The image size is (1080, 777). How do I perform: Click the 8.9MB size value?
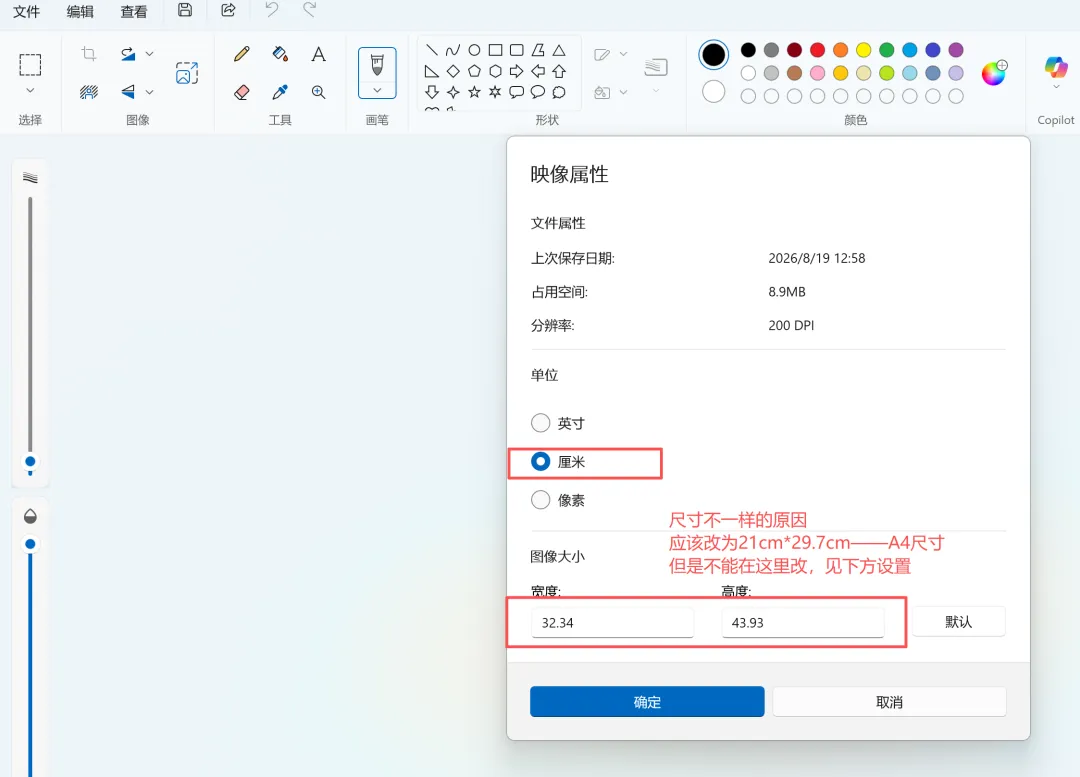click(787, 291)
